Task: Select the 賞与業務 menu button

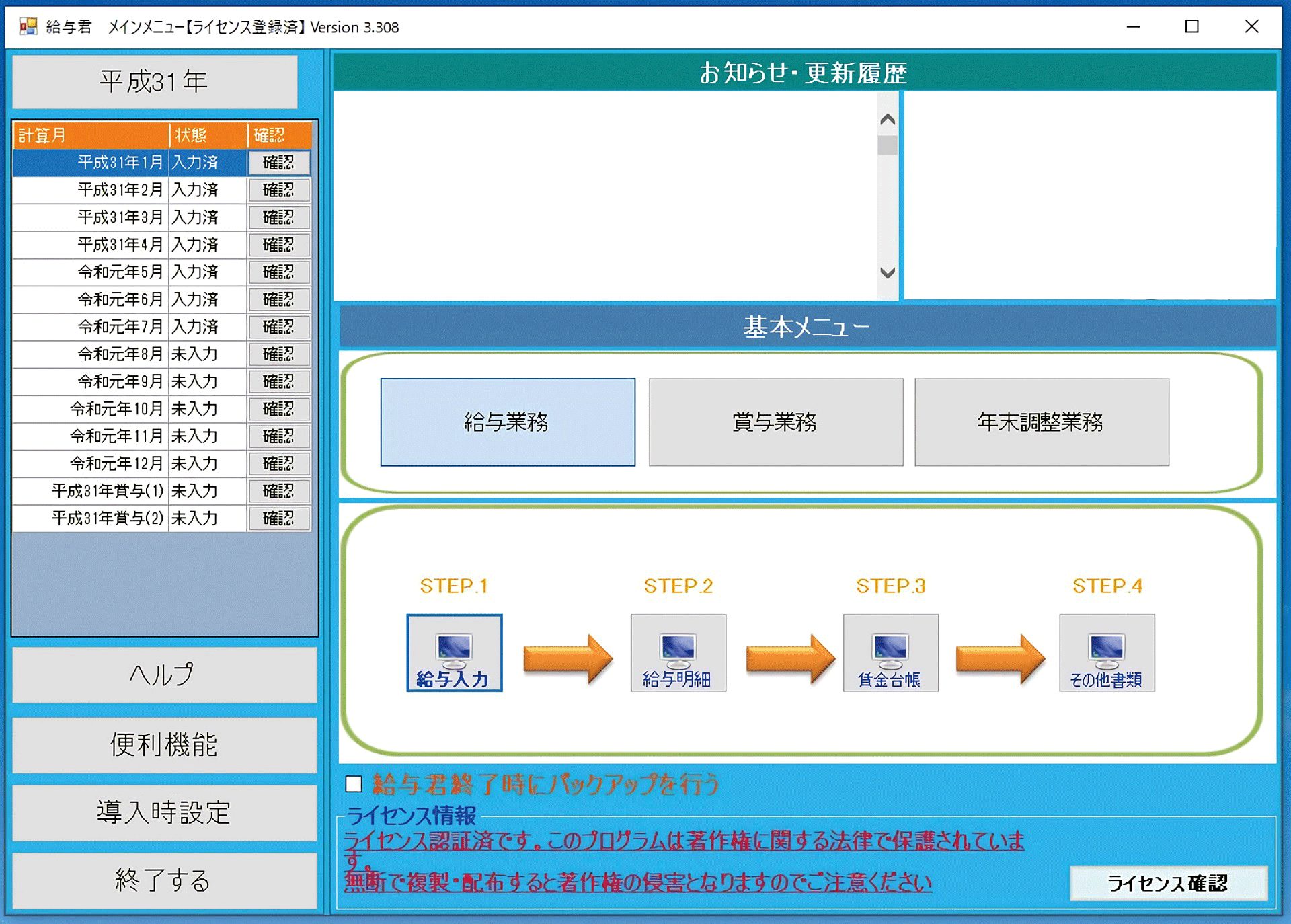Action: coord(776,422)
